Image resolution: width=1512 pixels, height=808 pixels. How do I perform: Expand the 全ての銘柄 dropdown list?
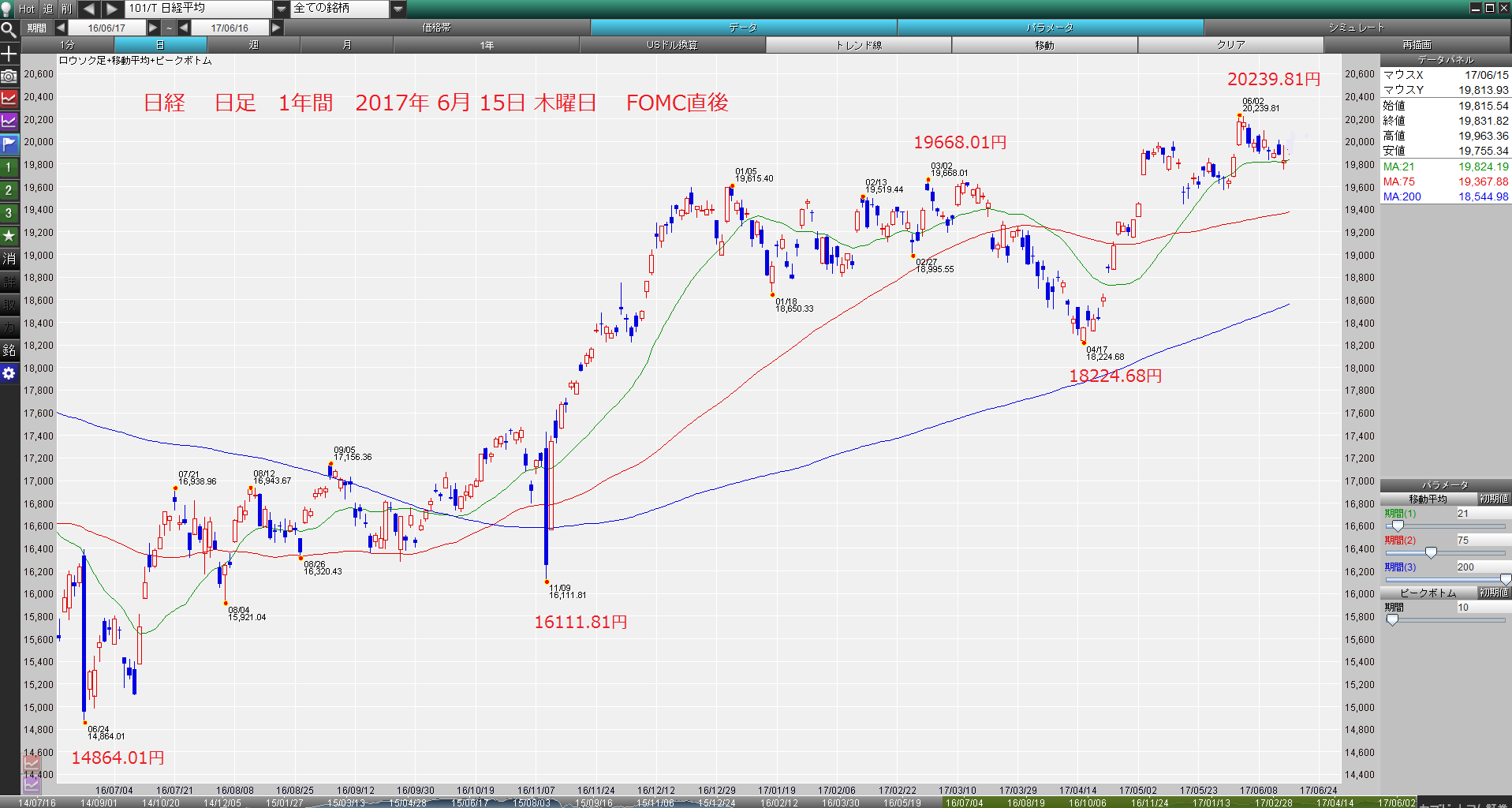point(398,9)
